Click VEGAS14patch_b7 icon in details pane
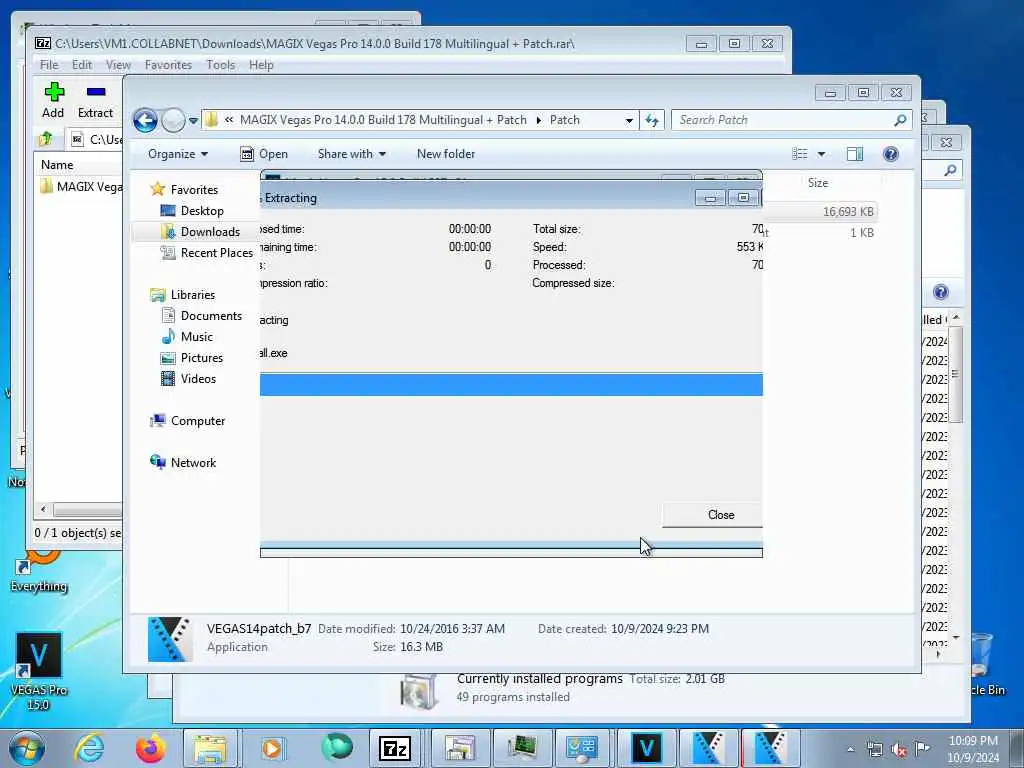Image resolution: width=1024 pixels, height=768 pixels. (x=170, y=639)
